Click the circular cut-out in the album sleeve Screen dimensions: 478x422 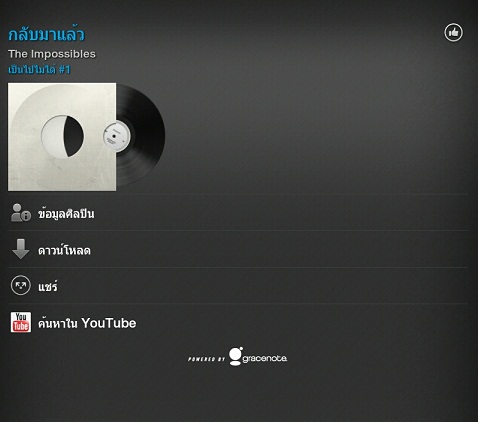pos(62,136)
